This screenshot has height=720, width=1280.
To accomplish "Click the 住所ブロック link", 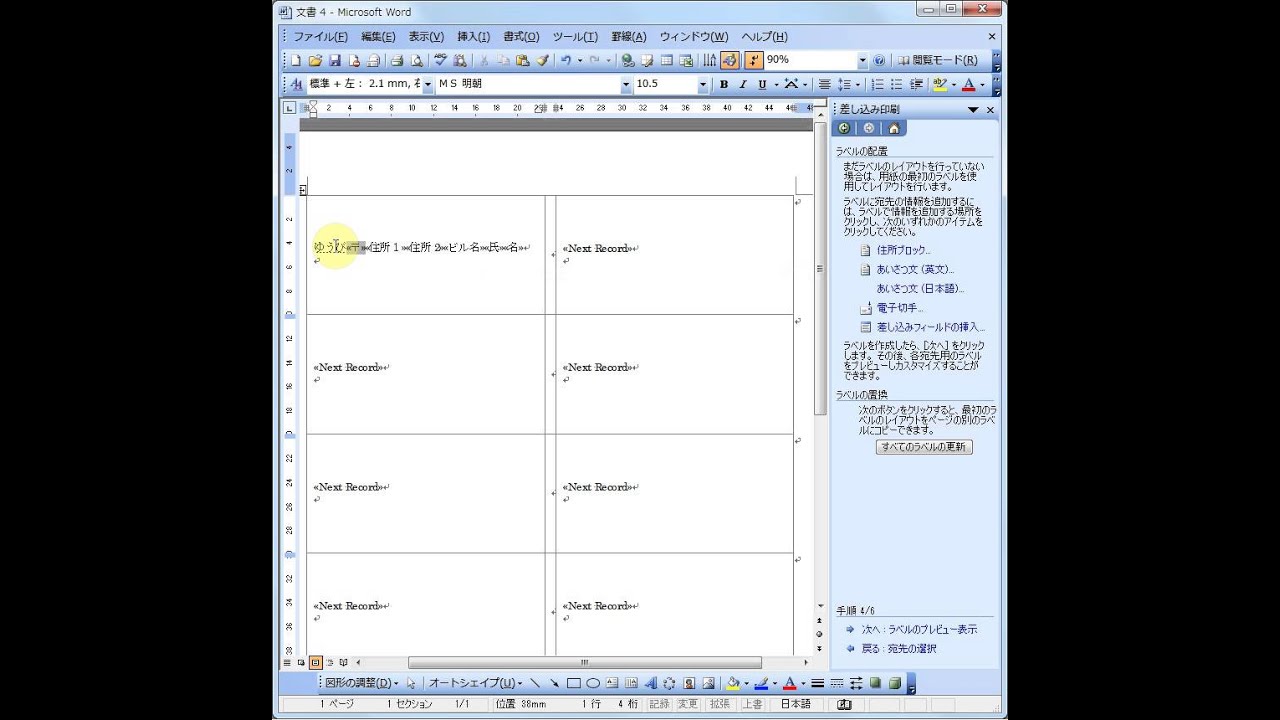I will (903, 250).
